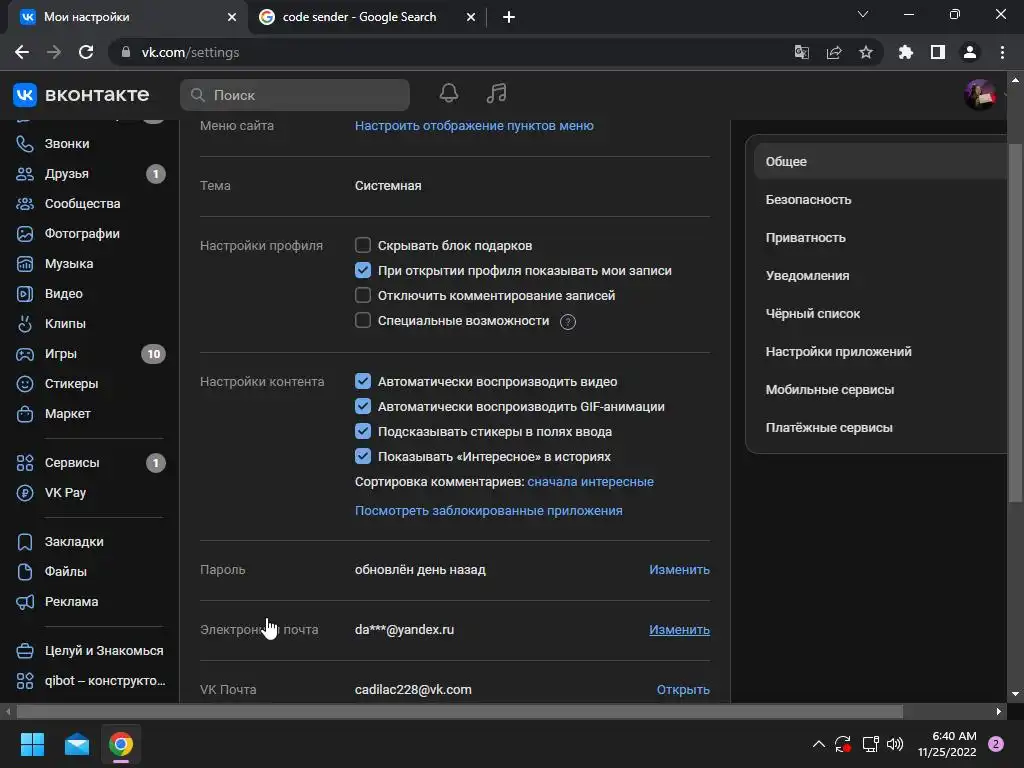Open the Маркет bag icon
1024x768 pixels.
(25, 414)
